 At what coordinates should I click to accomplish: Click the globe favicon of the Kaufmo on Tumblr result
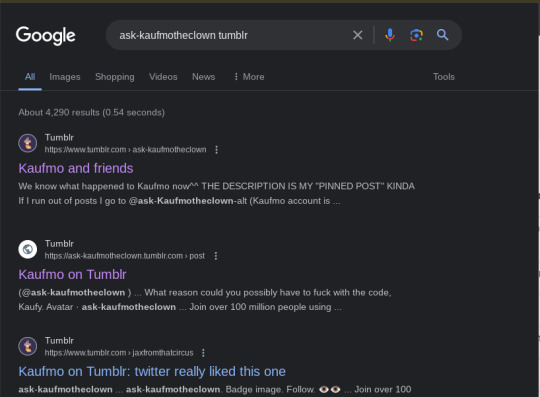(x=28, y=249)
